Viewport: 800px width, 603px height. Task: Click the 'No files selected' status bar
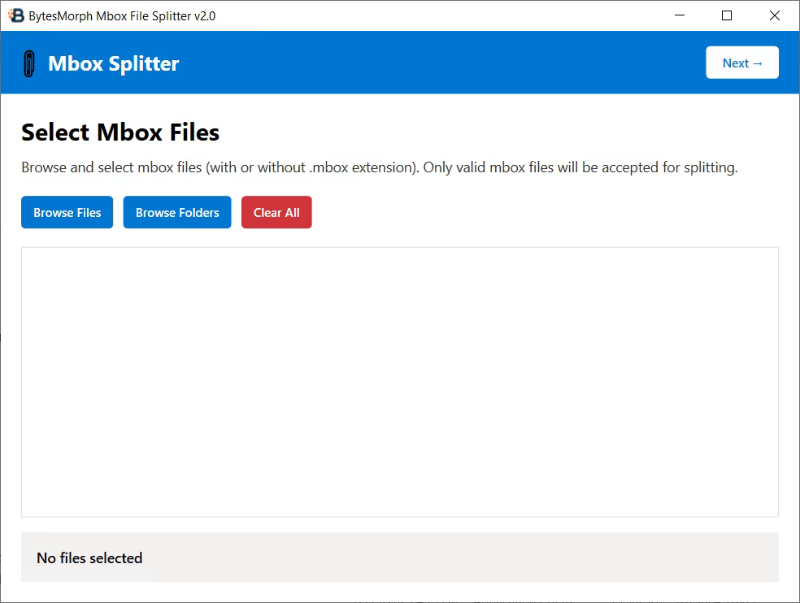[90, 558]
